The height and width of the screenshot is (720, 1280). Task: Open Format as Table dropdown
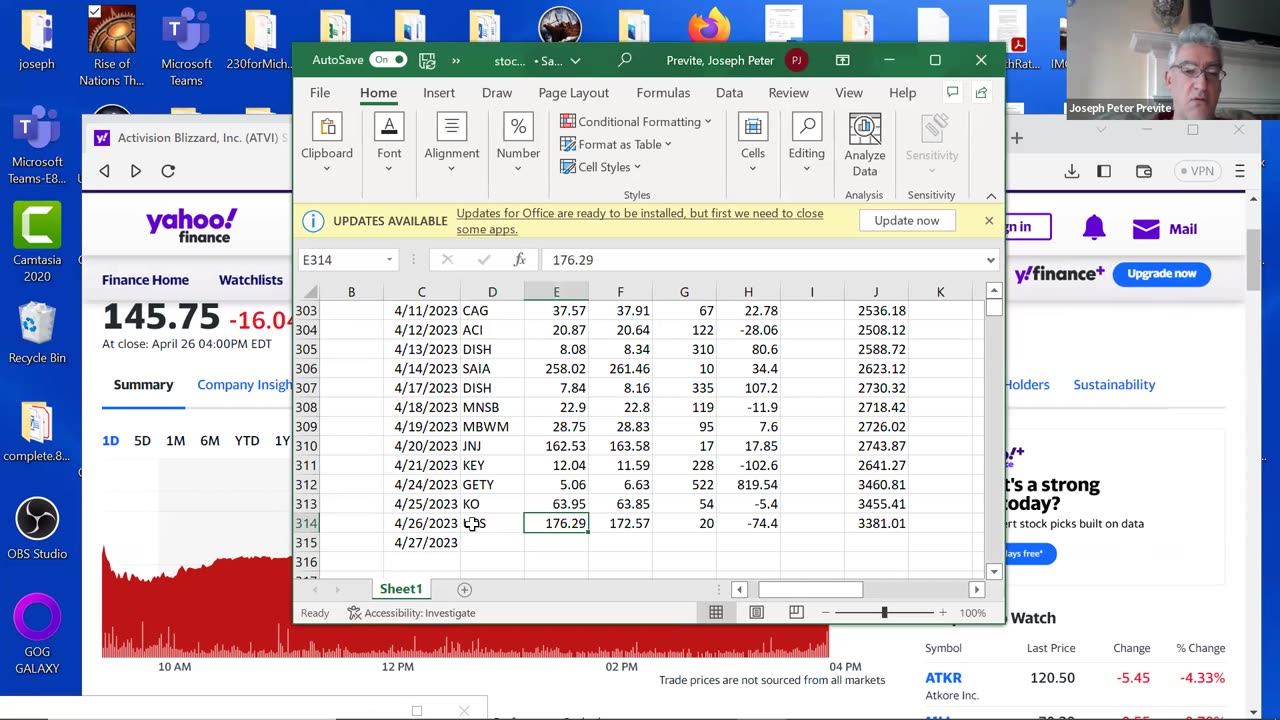pos(615,144)
